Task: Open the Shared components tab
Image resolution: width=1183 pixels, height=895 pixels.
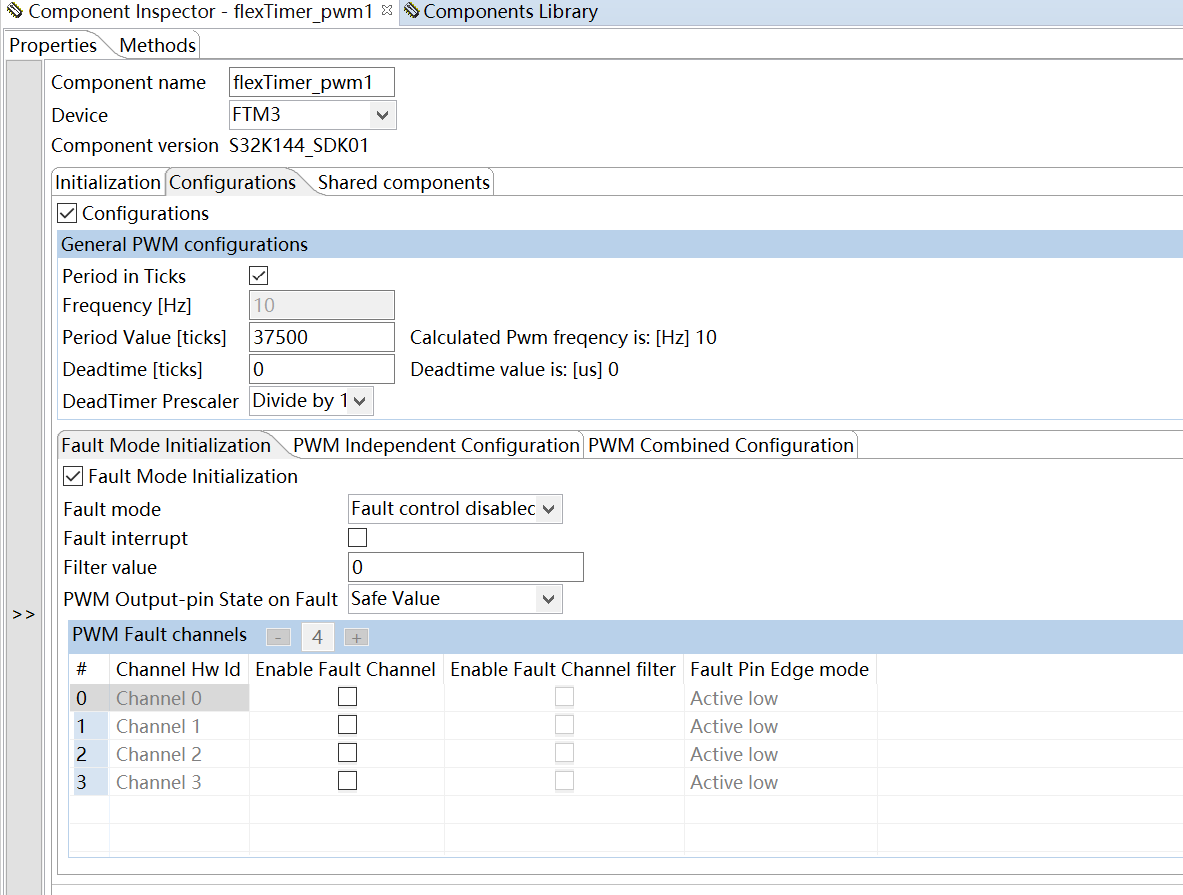Action: point(404,183)
